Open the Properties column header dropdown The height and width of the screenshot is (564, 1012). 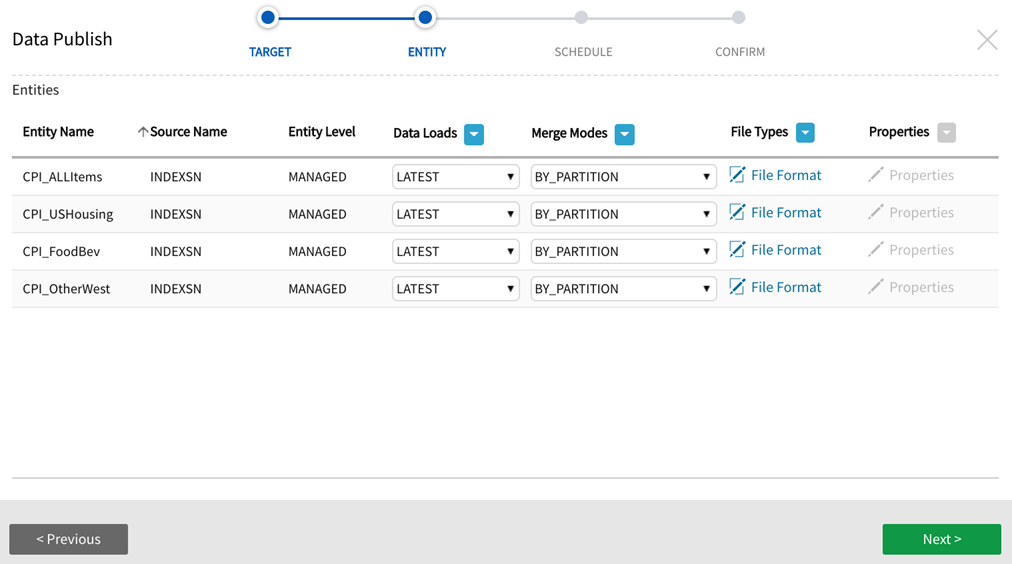[x=946, y=132]
